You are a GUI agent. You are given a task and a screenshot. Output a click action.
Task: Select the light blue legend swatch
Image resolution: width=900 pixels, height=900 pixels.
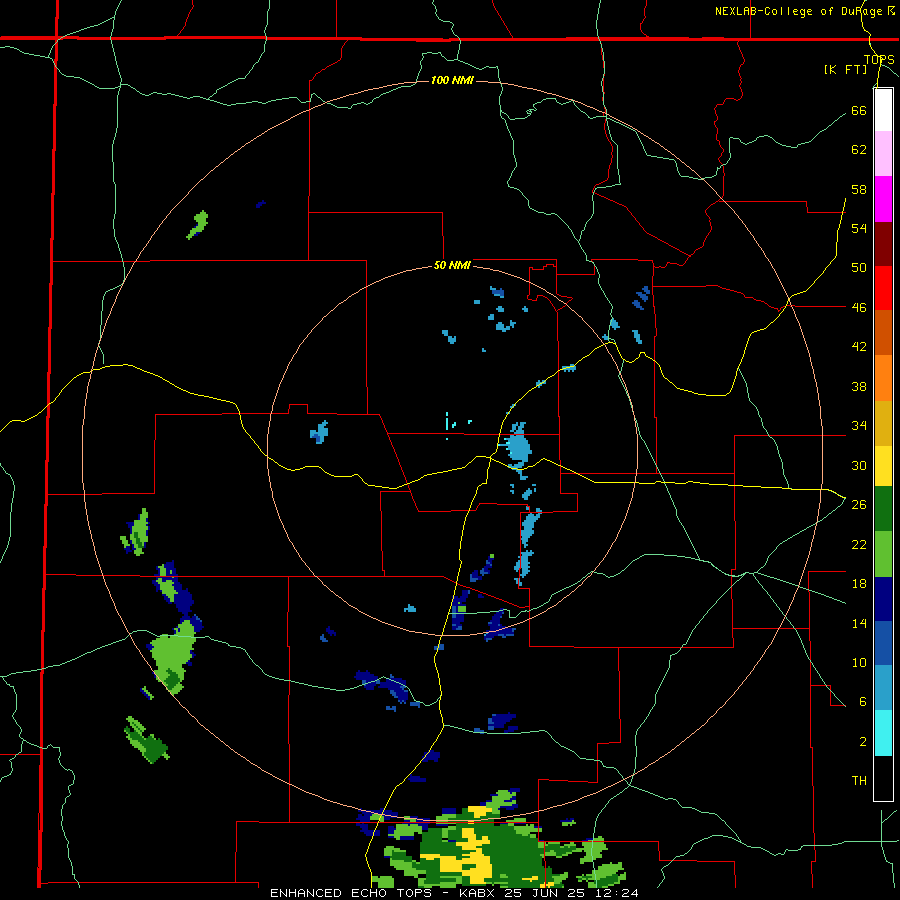tap(883, 688)
